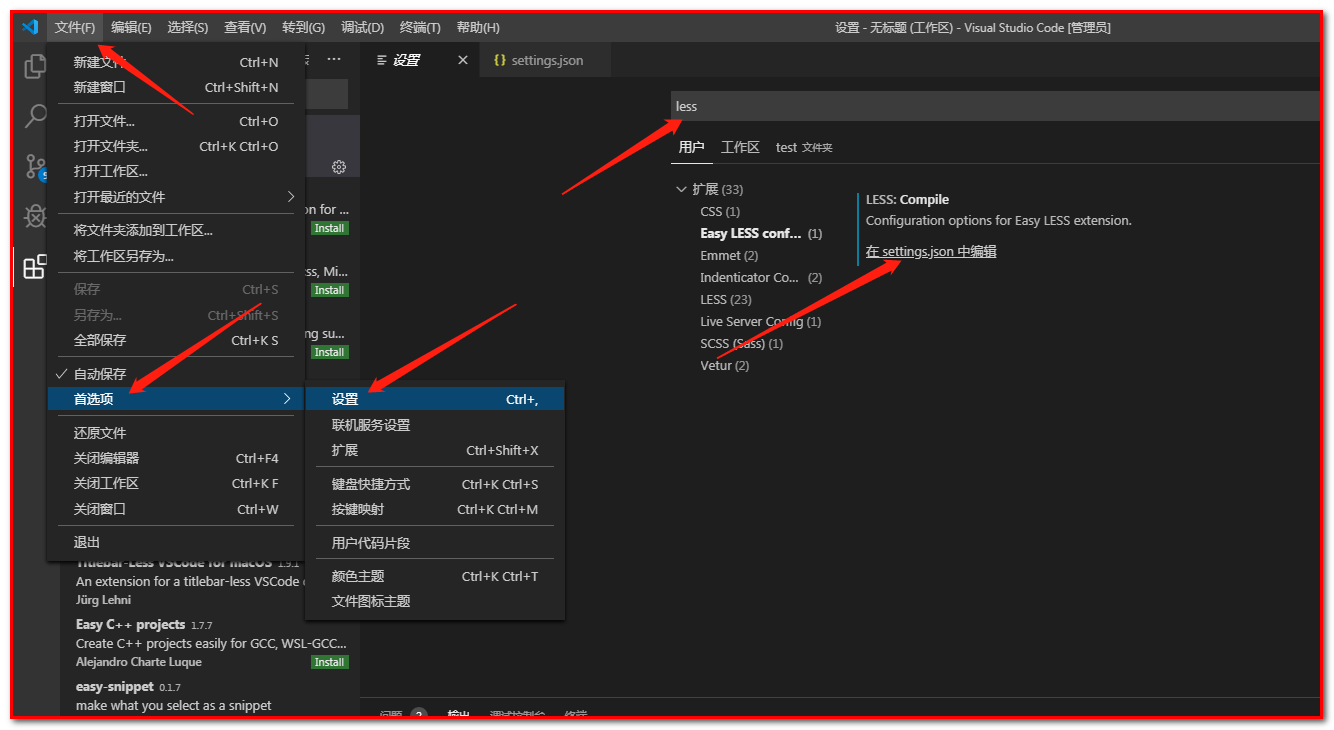Click the gear icon in extensions list
Image resolution: width=1334 pixels, height=730 pixels.
coord(339,167)
